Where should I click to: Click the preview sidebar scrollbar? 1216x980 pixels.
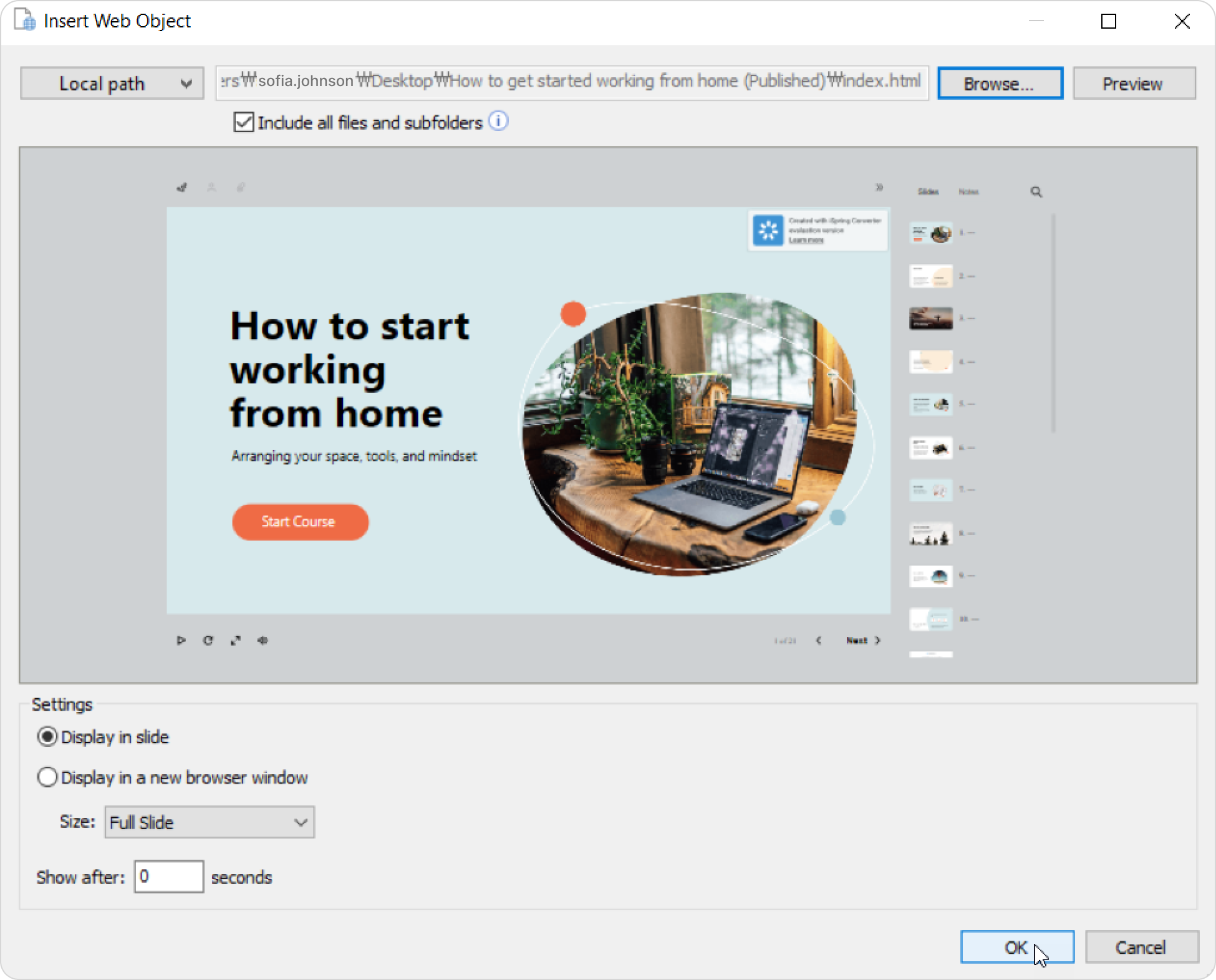[x=1053, y=323]
